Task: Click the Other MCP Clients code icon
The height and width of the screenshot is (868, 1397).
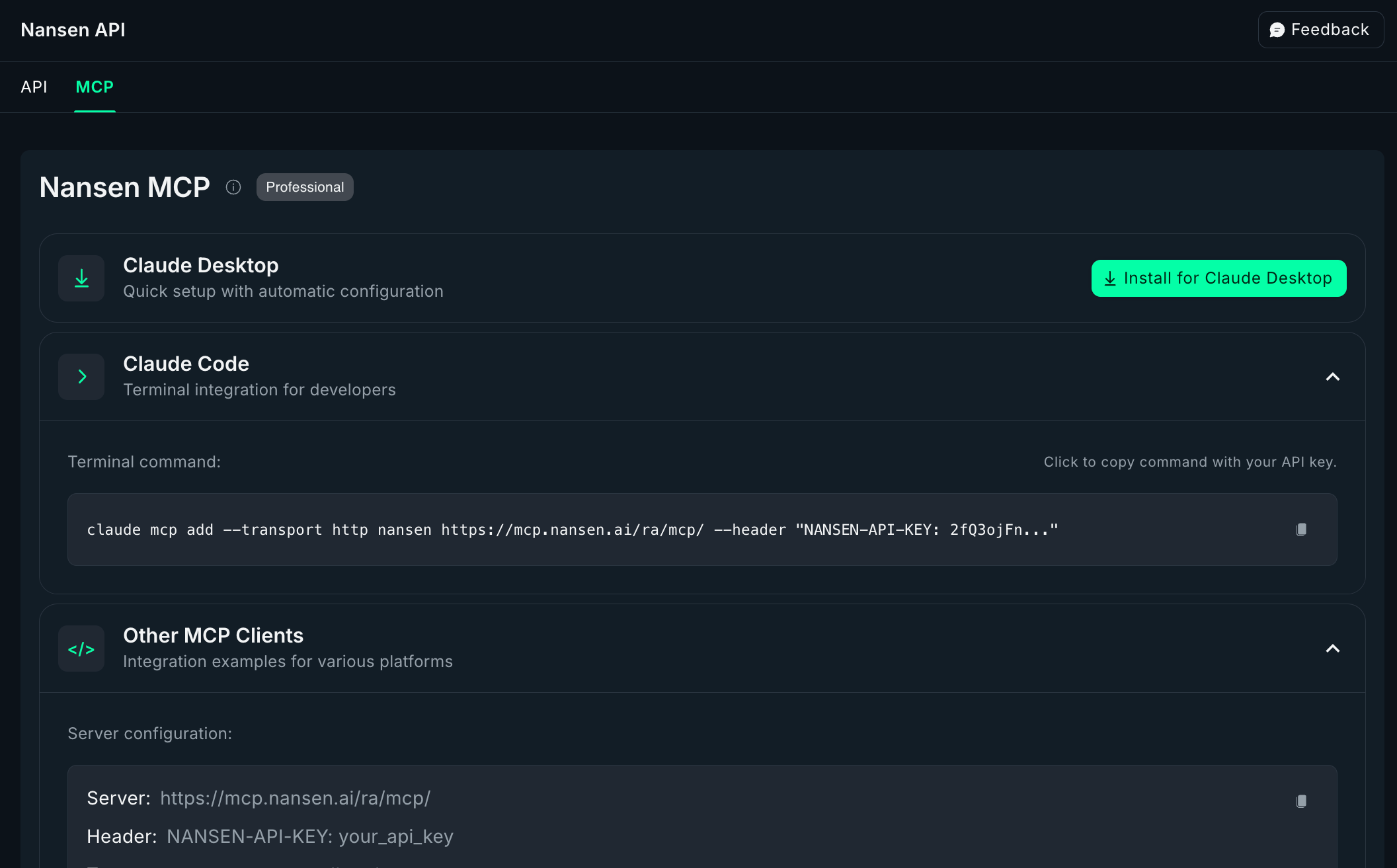Action: coord(81,649)
